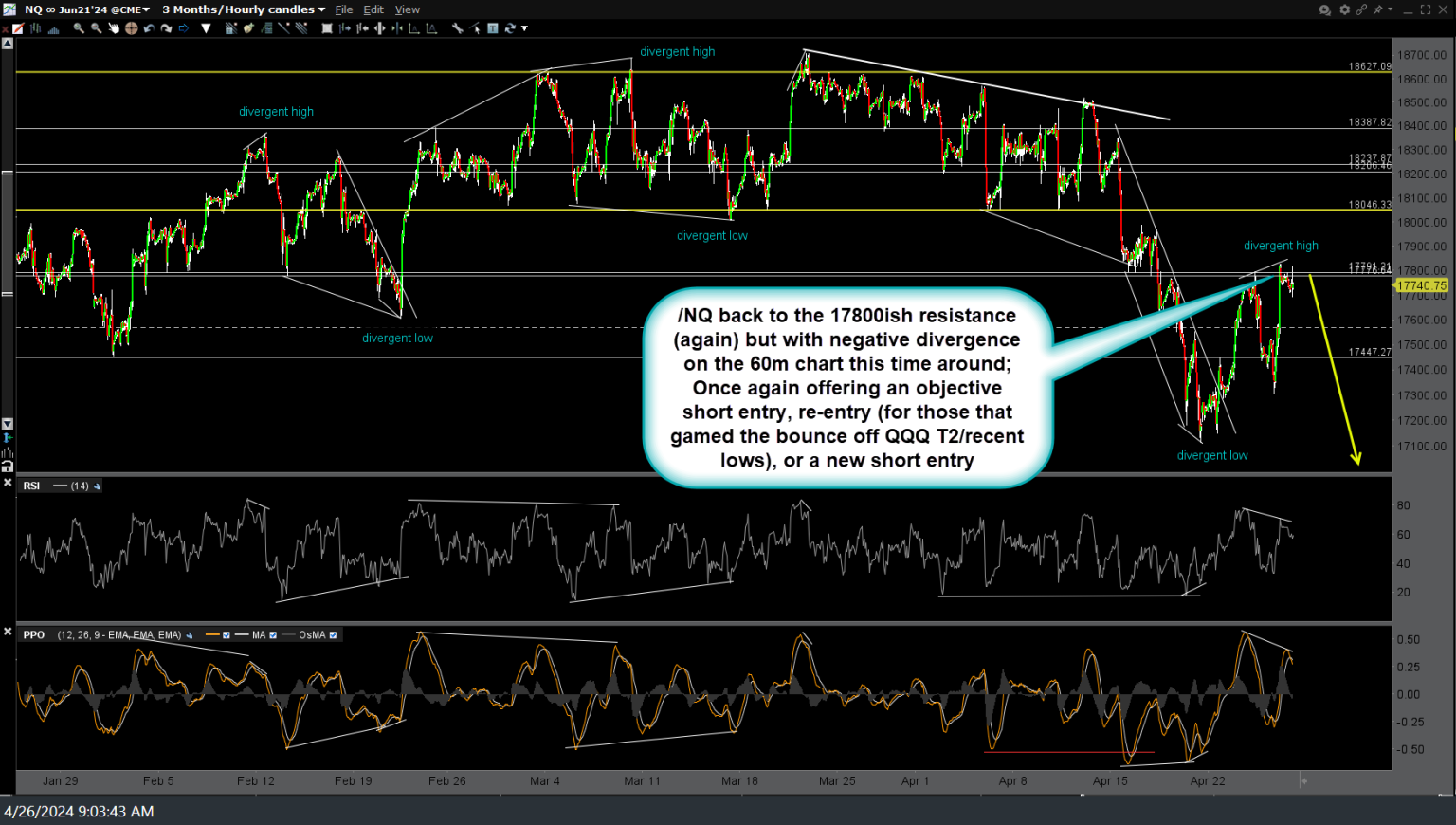Select the hand pan tool
1456x825 pixels.
[x=114, y=28]
